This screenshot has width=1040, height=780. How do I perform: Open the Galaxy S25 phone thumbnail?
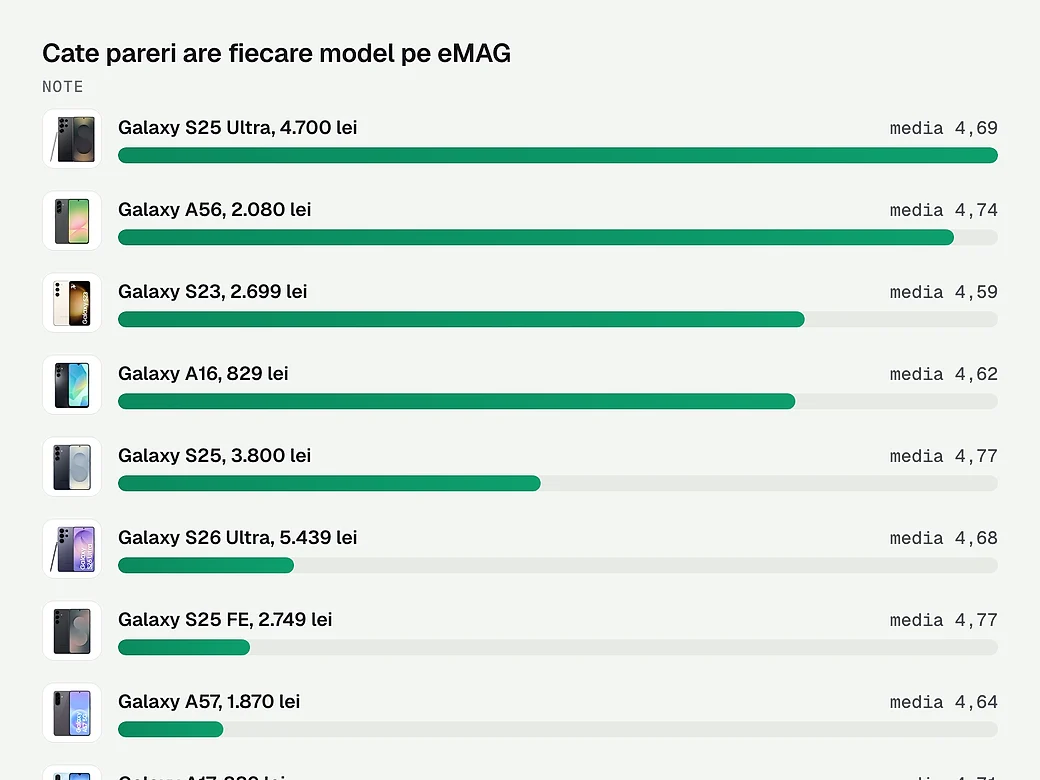pyautogui.click(x=72, y=466)
